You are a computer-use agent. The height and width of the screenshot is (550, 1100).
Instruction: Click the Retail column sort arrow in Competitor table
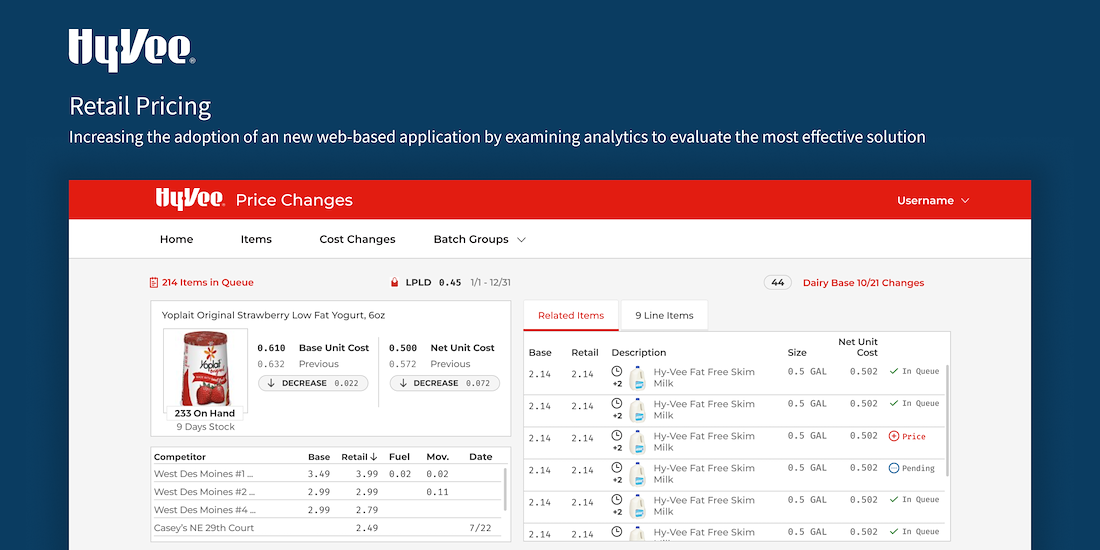coord(374,457)
